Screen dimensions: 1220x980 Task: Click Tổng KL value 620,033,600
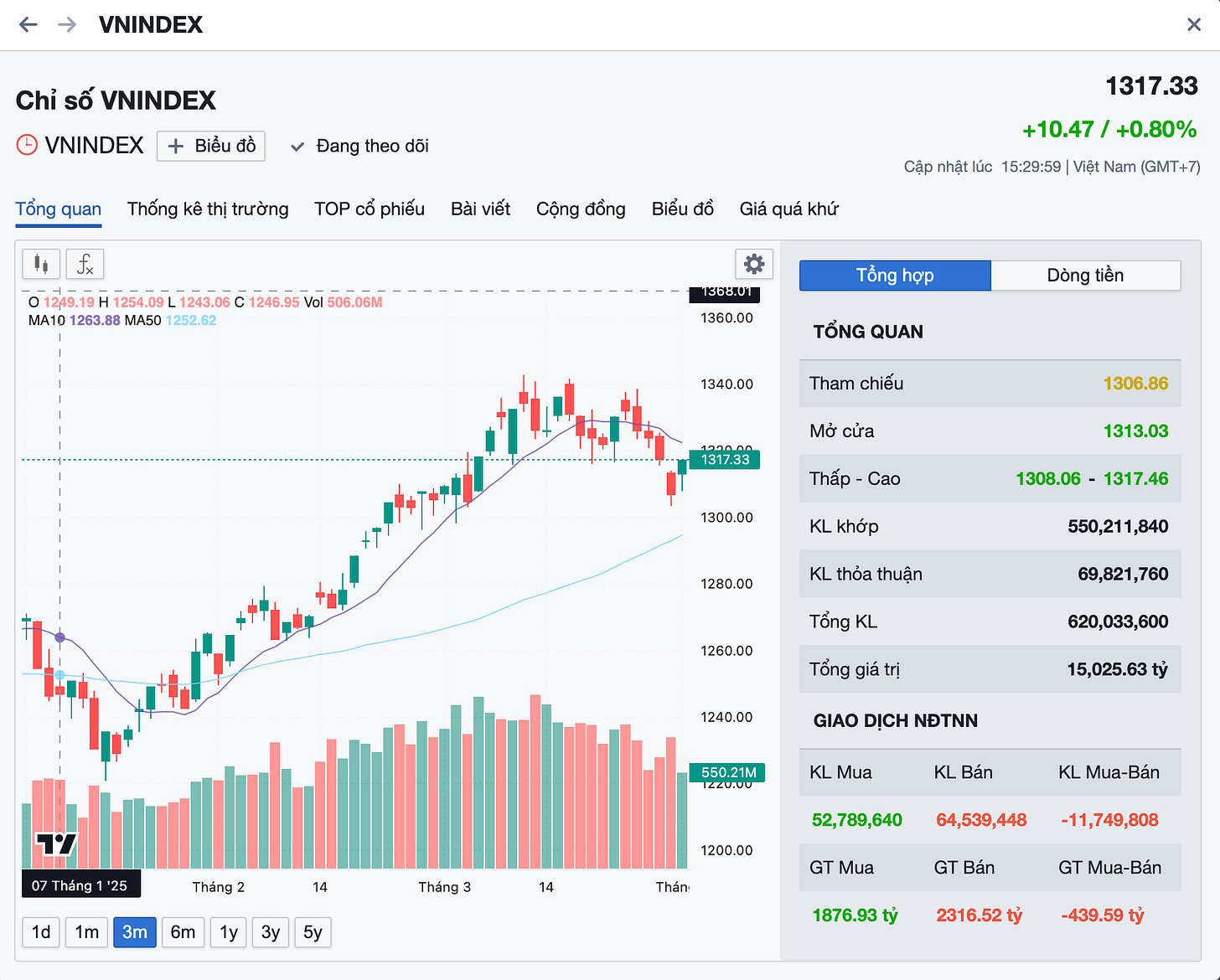pyautogui.click(x=1118, y=622)
